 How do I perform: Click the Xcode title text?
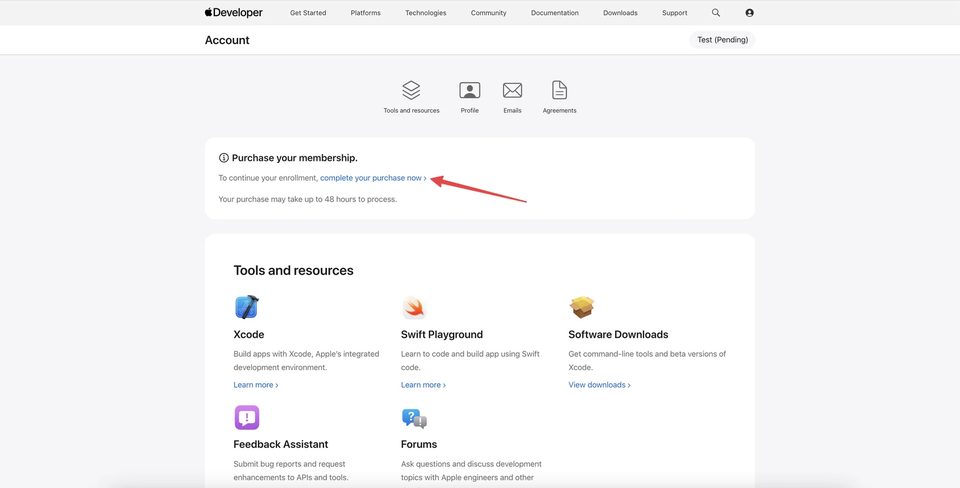tap(249, 335)
